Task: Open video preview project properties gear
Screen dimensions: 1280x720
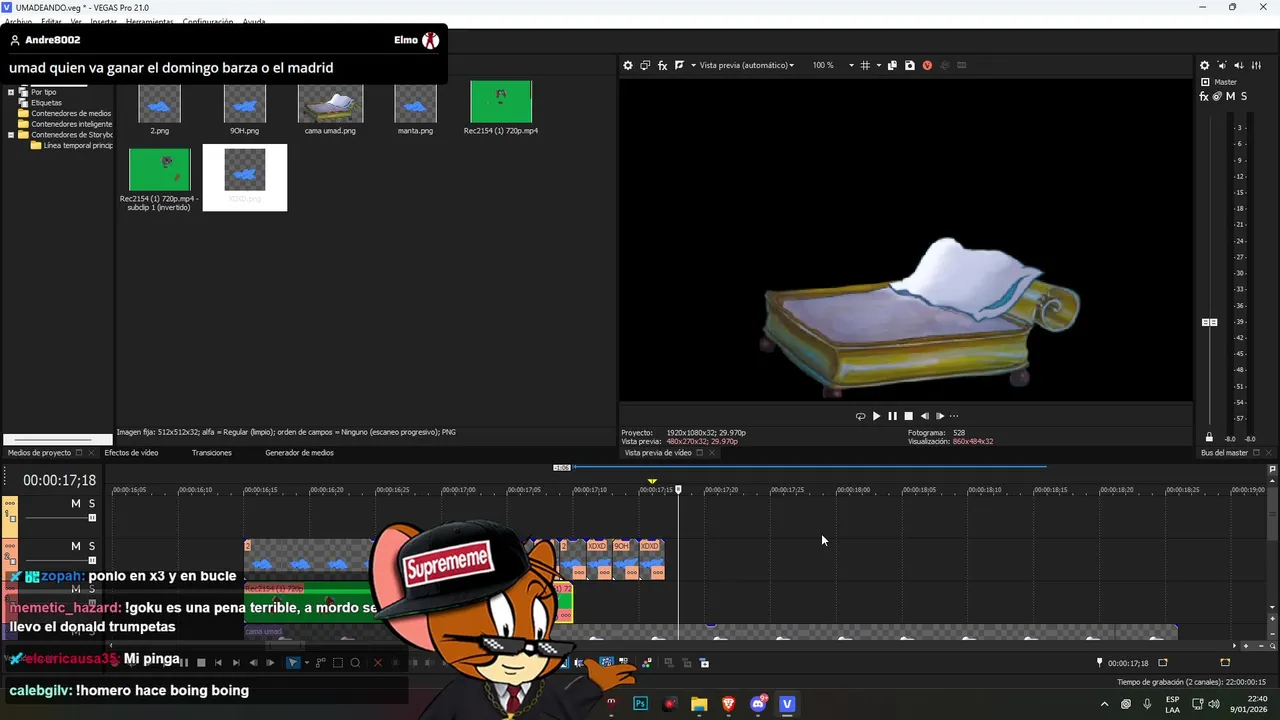Action: pyautogui.click(x=628, y=65)
